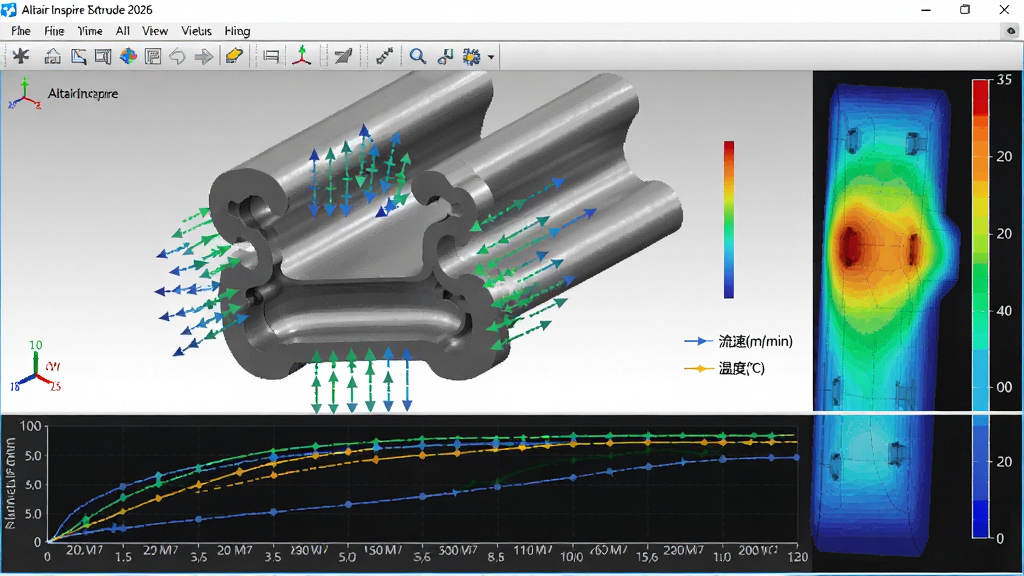This screenshot has width=1024, height=576.
Task: Click the x-axis label 120
Action: coord(797,558)
